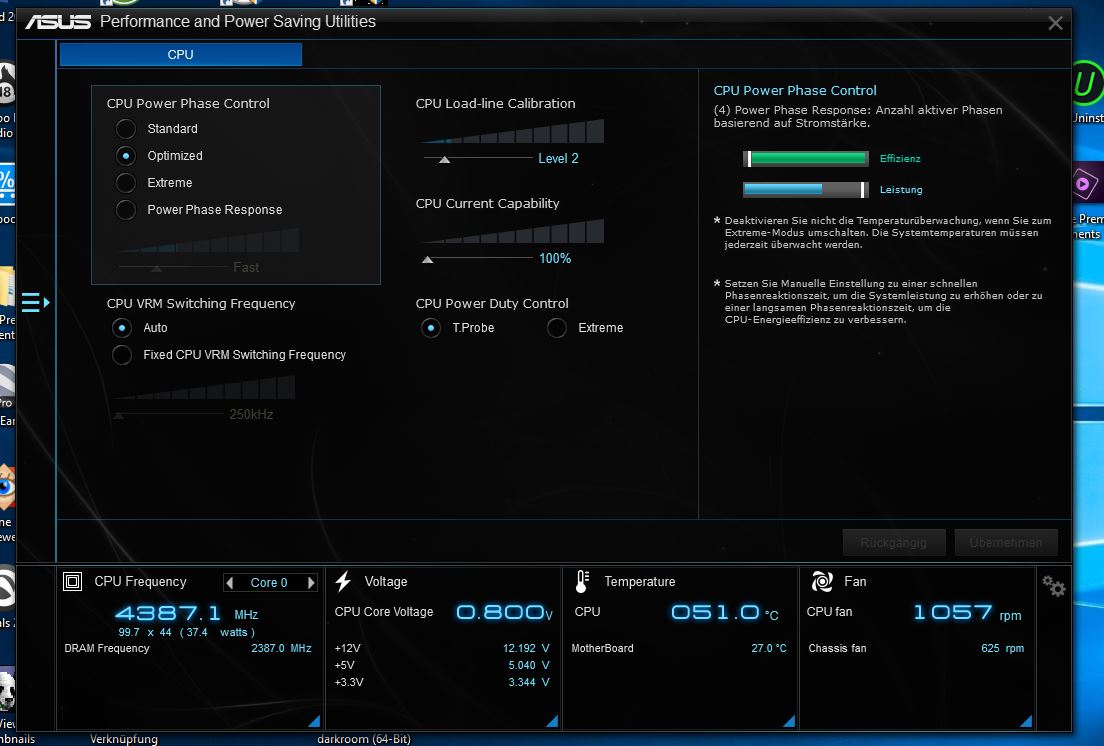Switch to the CPU tab
This screenshot has height=746, width=1104.
(x=181, y=55)
